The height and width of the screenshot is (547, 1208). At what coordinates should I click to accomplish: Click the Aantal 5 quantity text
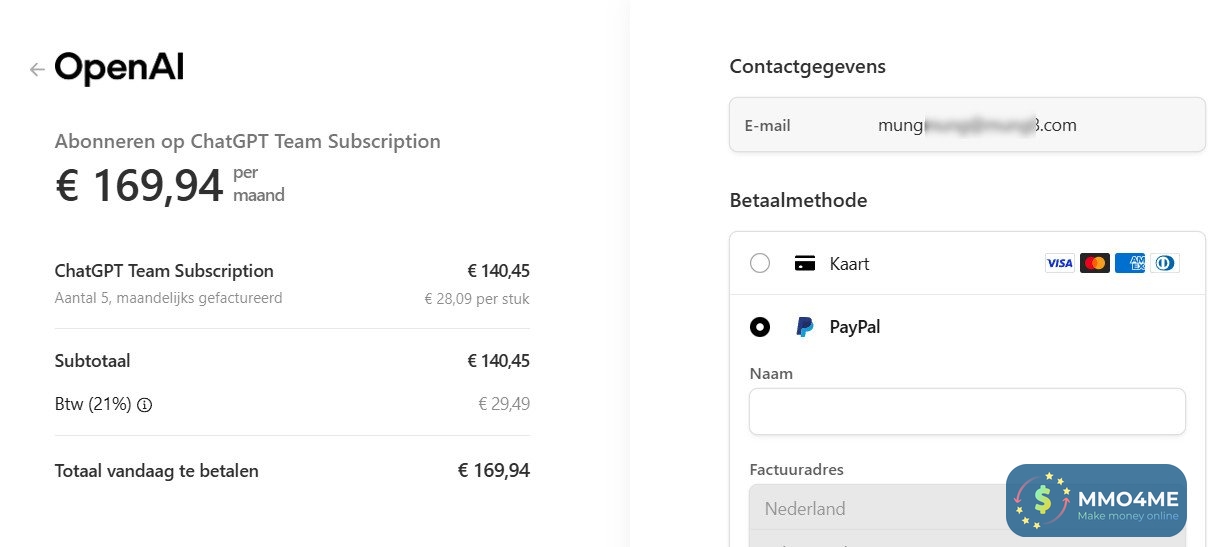point(168,298)
